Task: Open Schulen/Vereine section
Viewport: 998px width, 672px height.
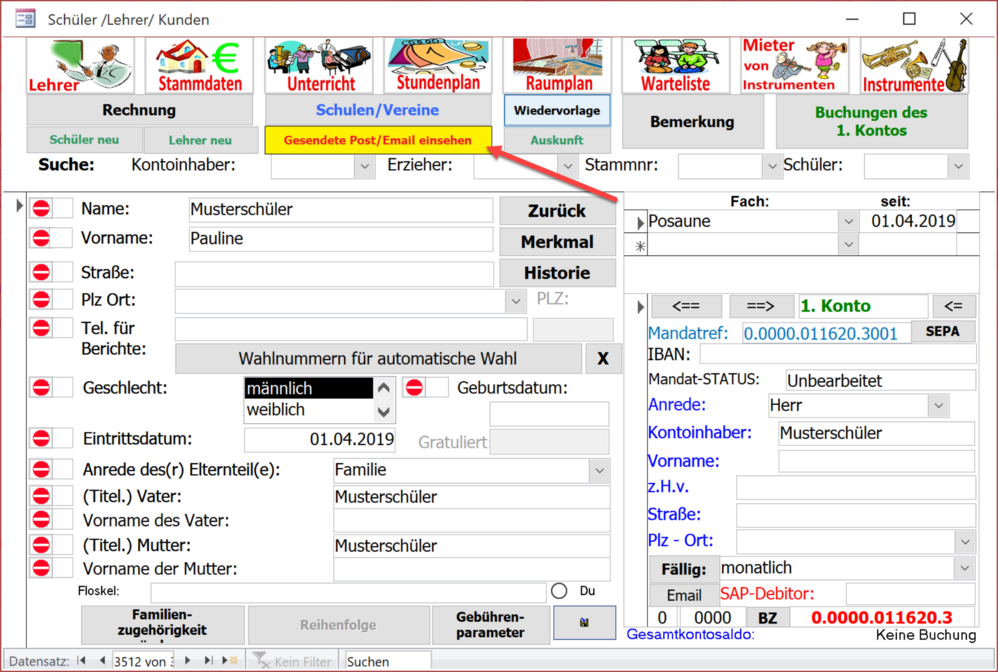Action: [377, 110]
